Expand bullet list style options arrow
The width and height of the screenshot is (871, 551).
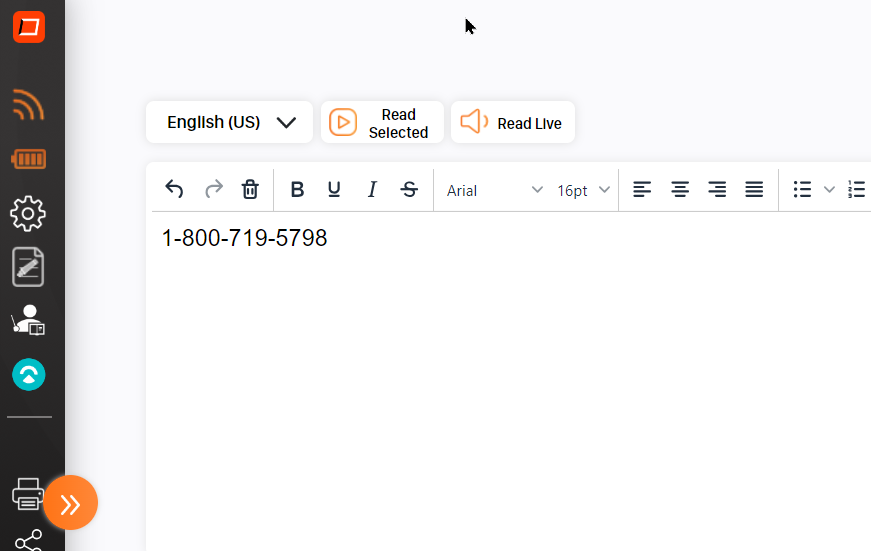coord(829,189)
